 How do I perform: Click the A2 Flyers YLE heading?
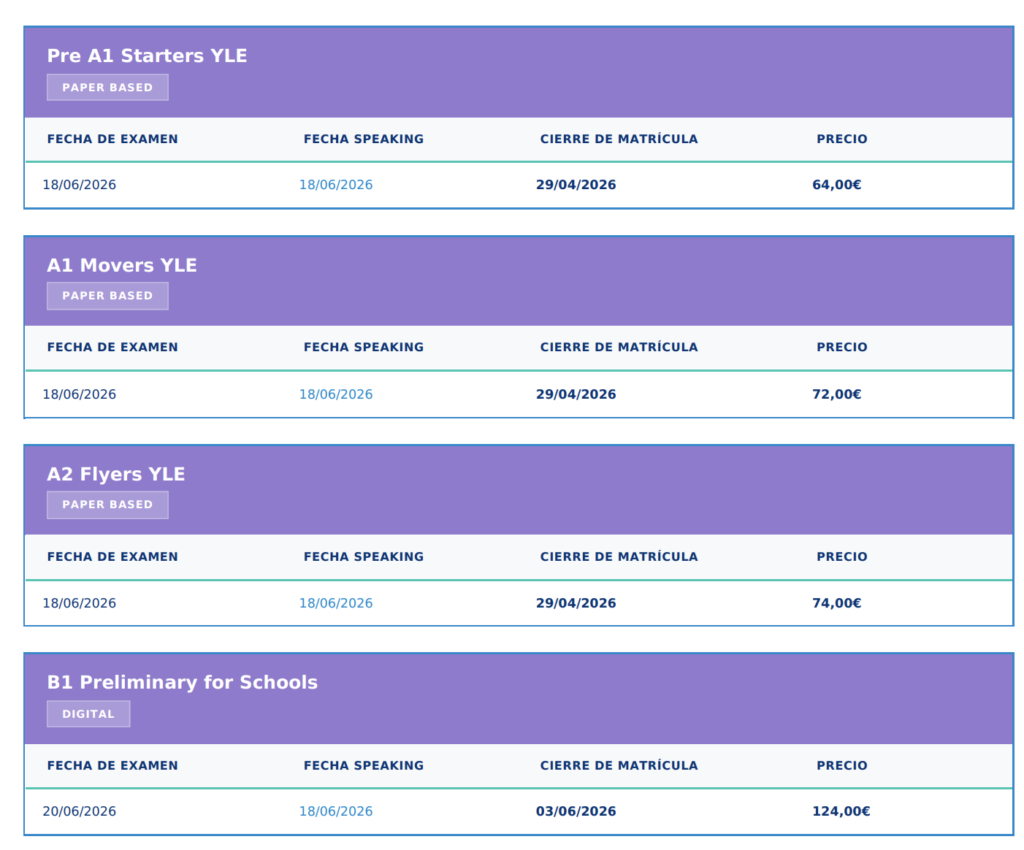(116, 474)
